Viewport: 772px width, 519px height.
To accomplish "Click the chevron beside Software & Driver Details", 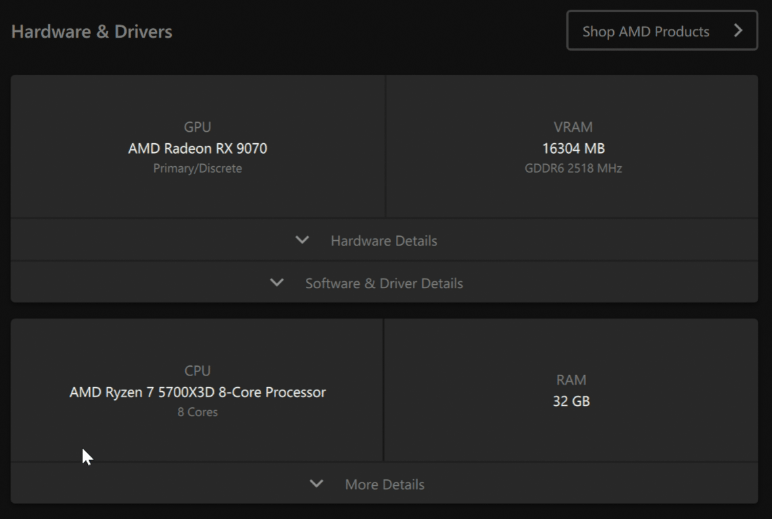I will (x=277, y=282).
